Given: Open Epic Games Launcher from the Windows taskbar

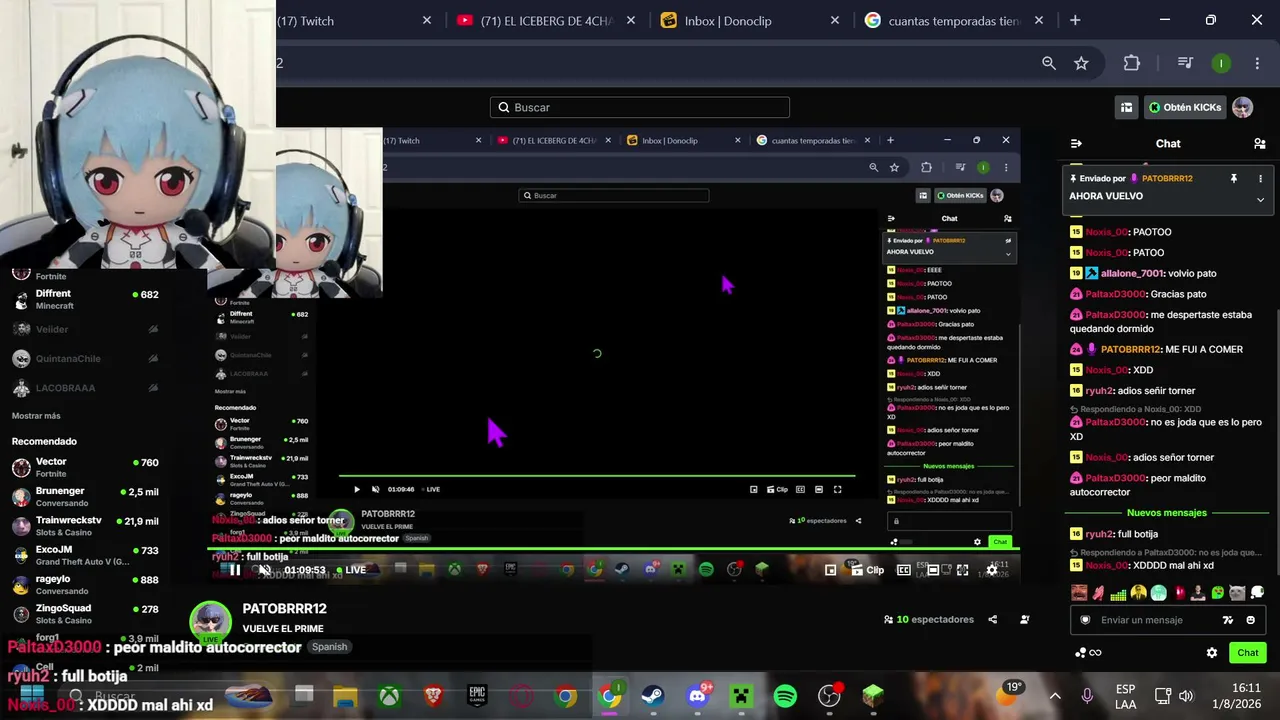Looking at the screenshot, I should point(477,696).
